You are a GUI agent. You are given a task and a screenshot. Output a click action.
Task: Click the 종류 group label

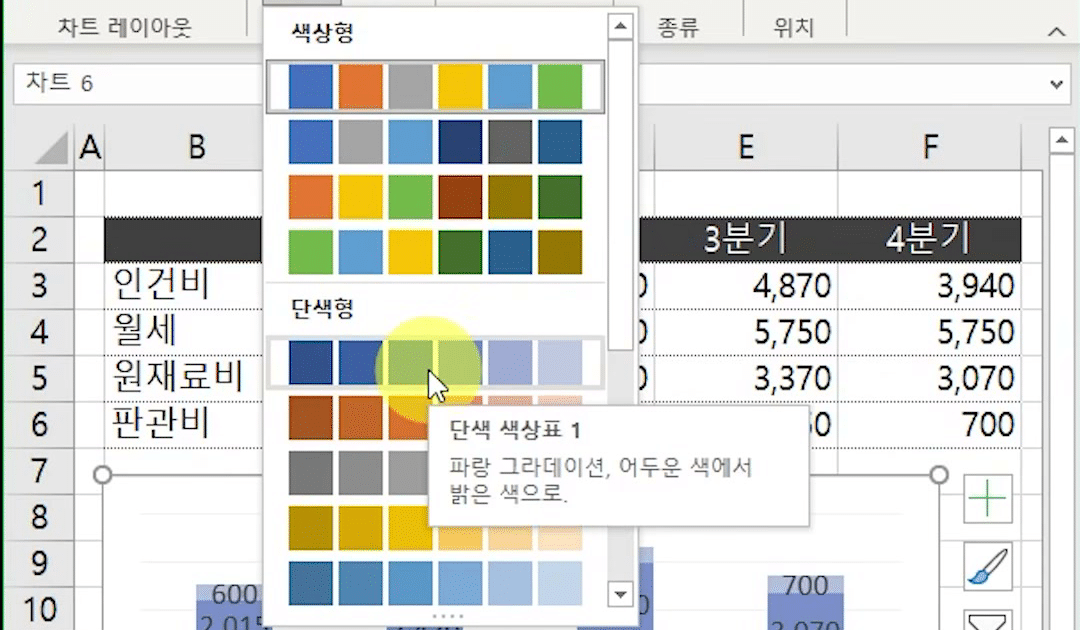[678, 28]
